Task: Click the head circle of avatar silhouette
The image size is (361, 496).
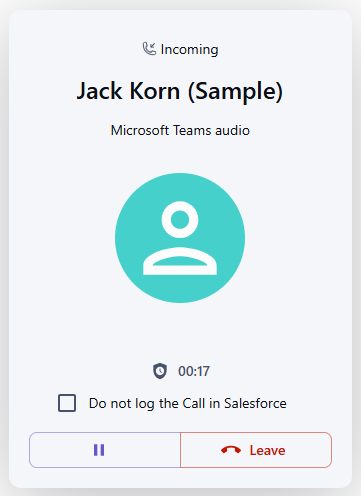Action: click(180, 219)
